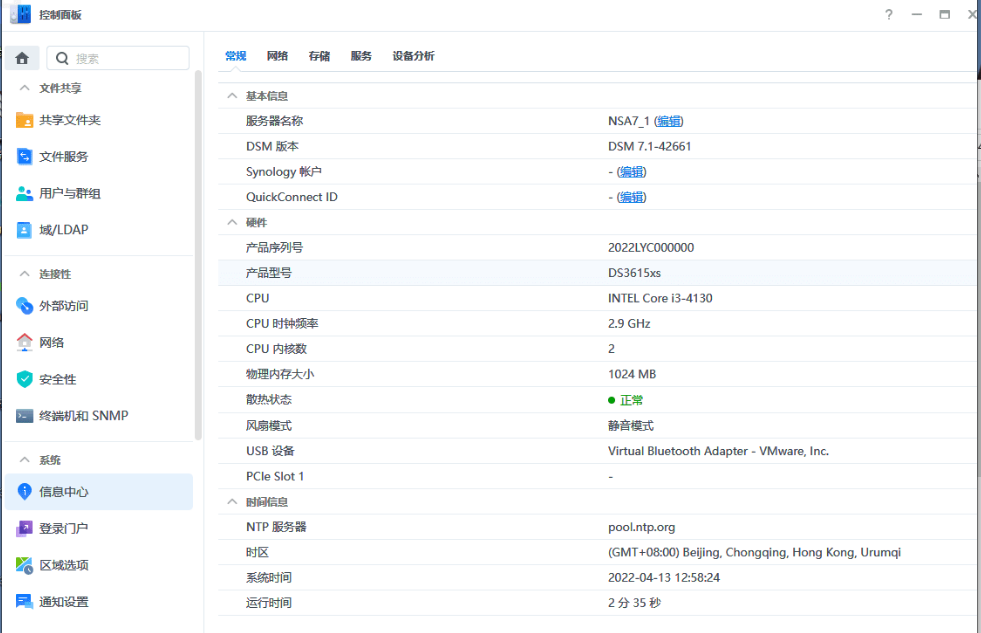Image resolution: width=981 pixels, height=633 pixels.
Task: Switch to the Network (网络) tab
Action: coord(277,56)
